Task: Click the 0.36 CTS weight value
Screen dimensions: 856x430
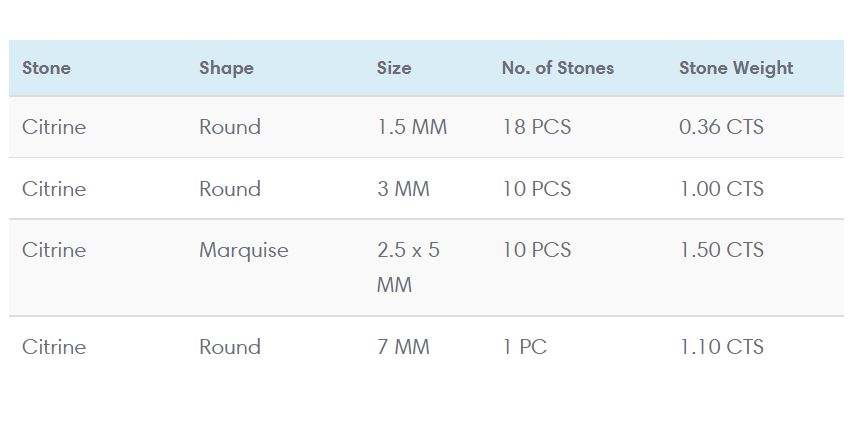Action: click(x=721, y=127)
